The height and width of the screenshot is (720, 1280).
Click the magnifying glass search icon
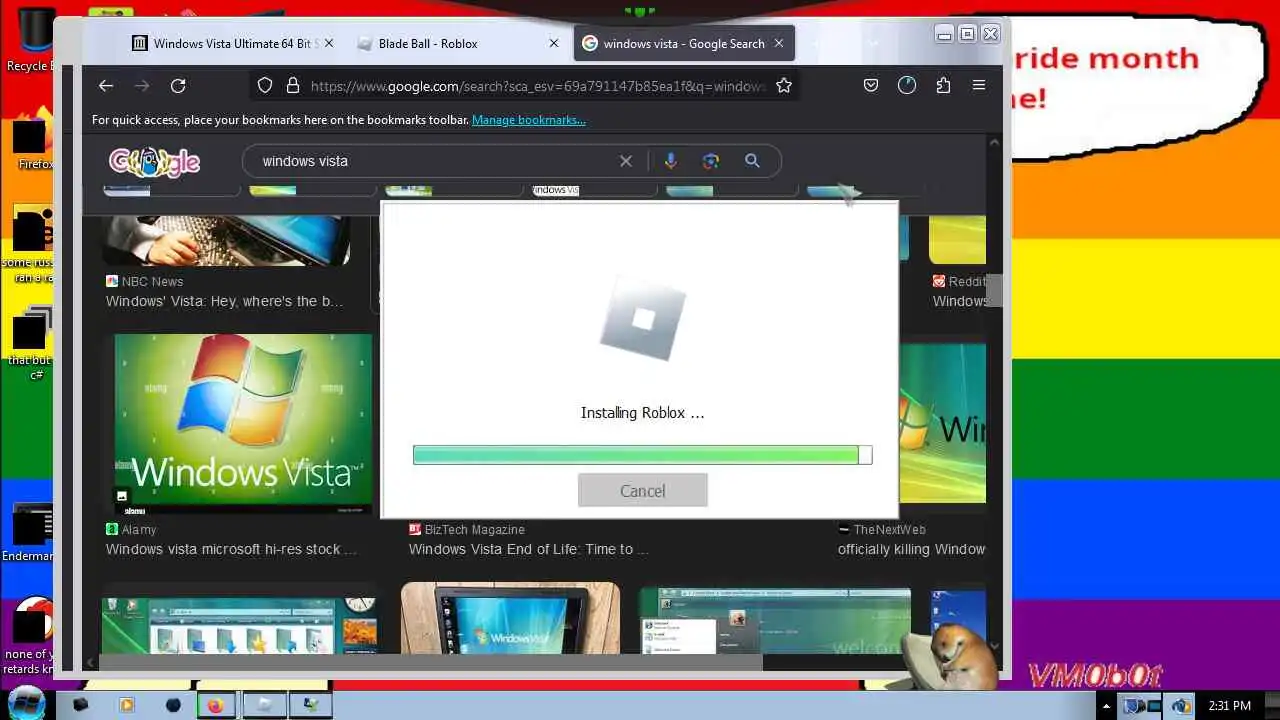pos(752,161)
